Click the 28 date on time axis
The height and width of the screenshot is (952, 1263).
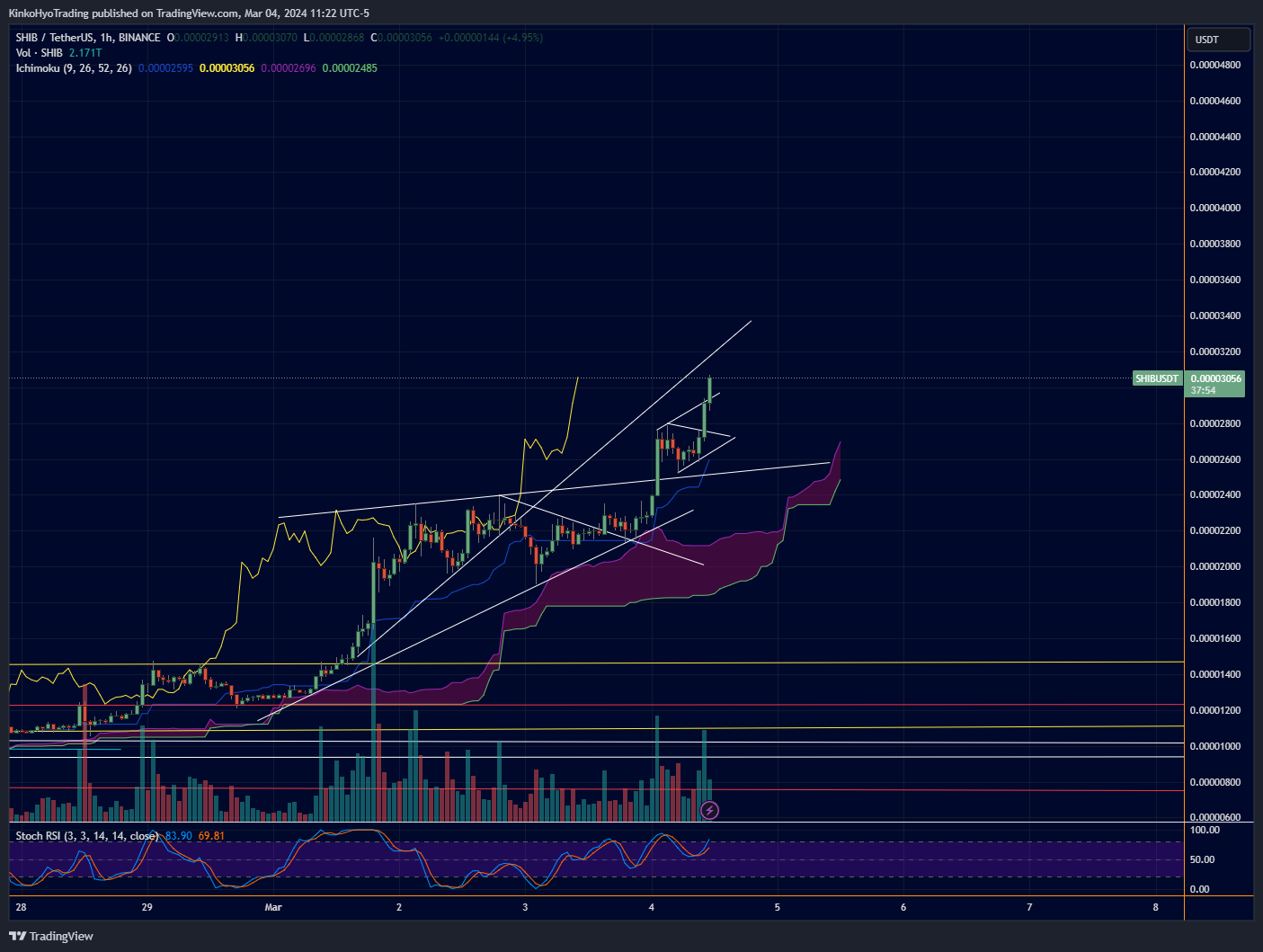[x=21, y=907]
